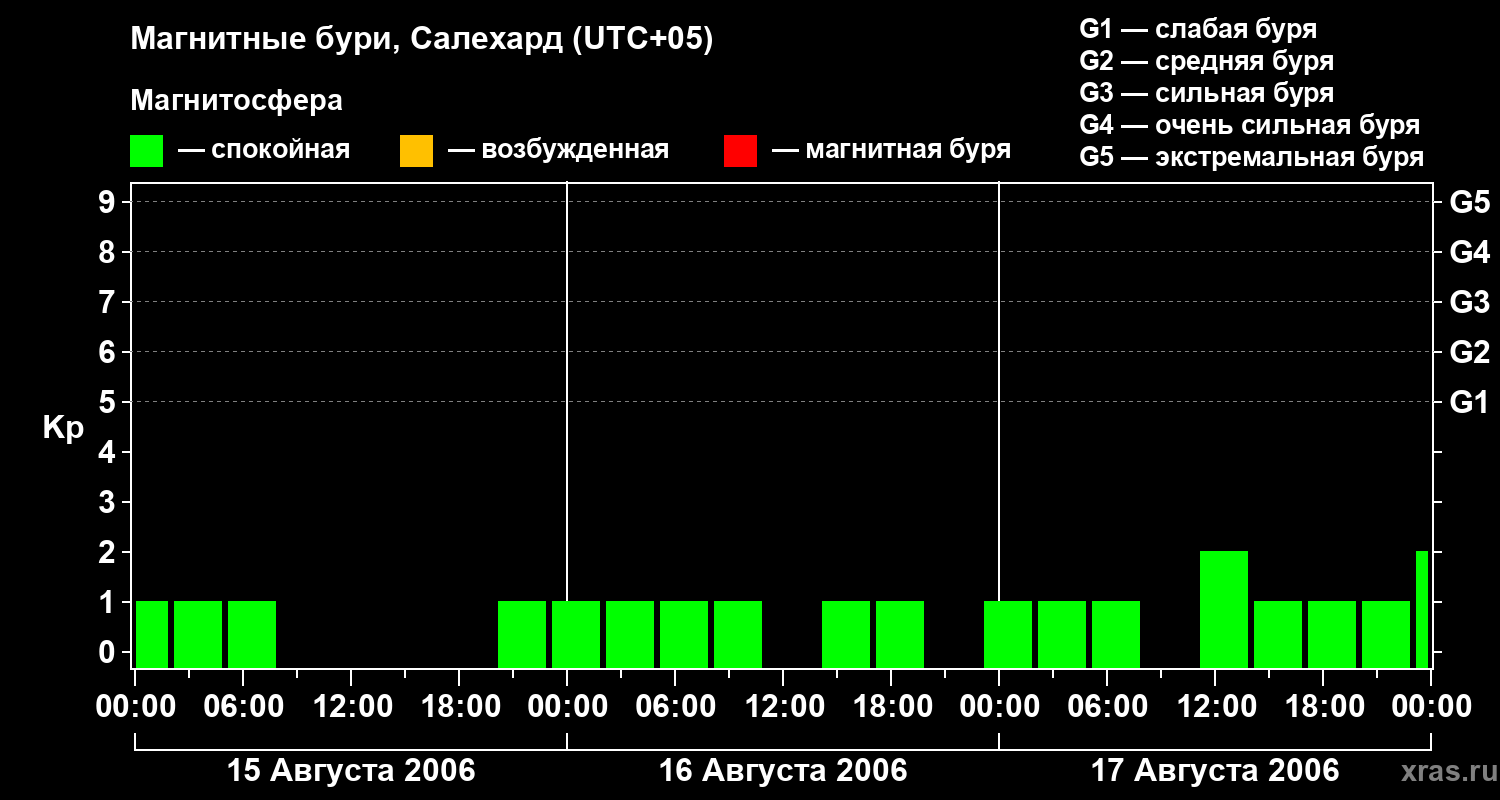The width and height of the screenshot is (1500, 800).
Task: Click the 'Kp' axis title
Action: tap(63, 429)
